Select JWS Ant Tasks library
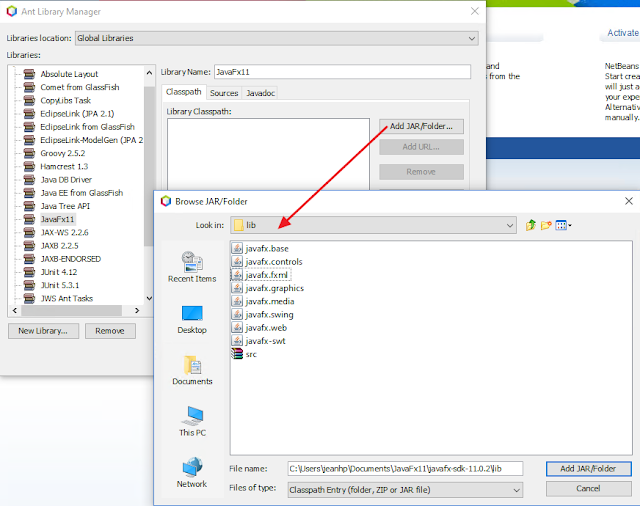Viewport: 640px width, 506px height. [x=67, y=298]
